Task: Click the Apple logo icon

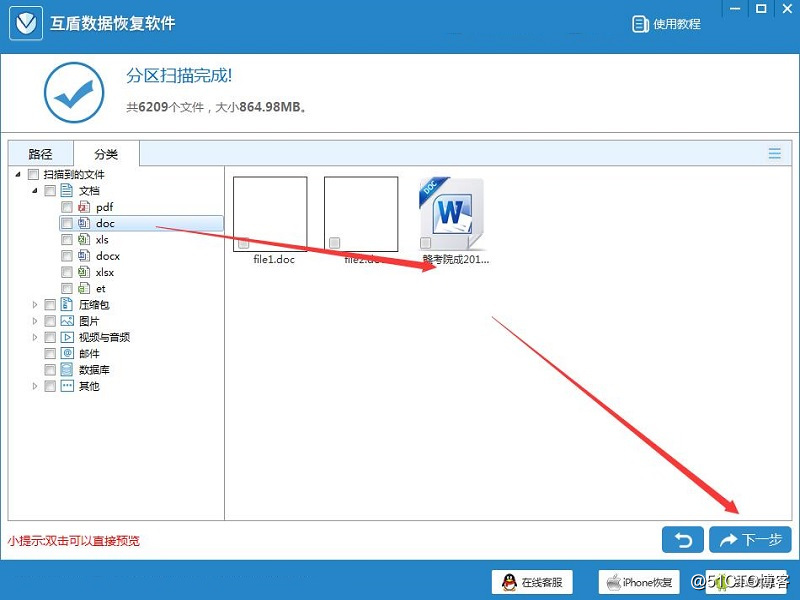Action: point(613,582)
